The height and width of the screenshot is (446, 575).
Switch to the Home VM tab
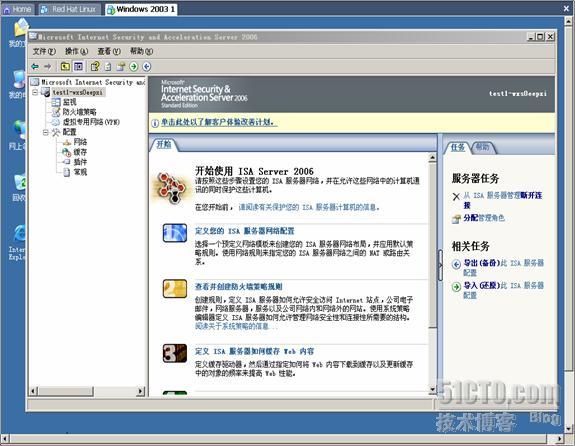[x=18, y=9]
